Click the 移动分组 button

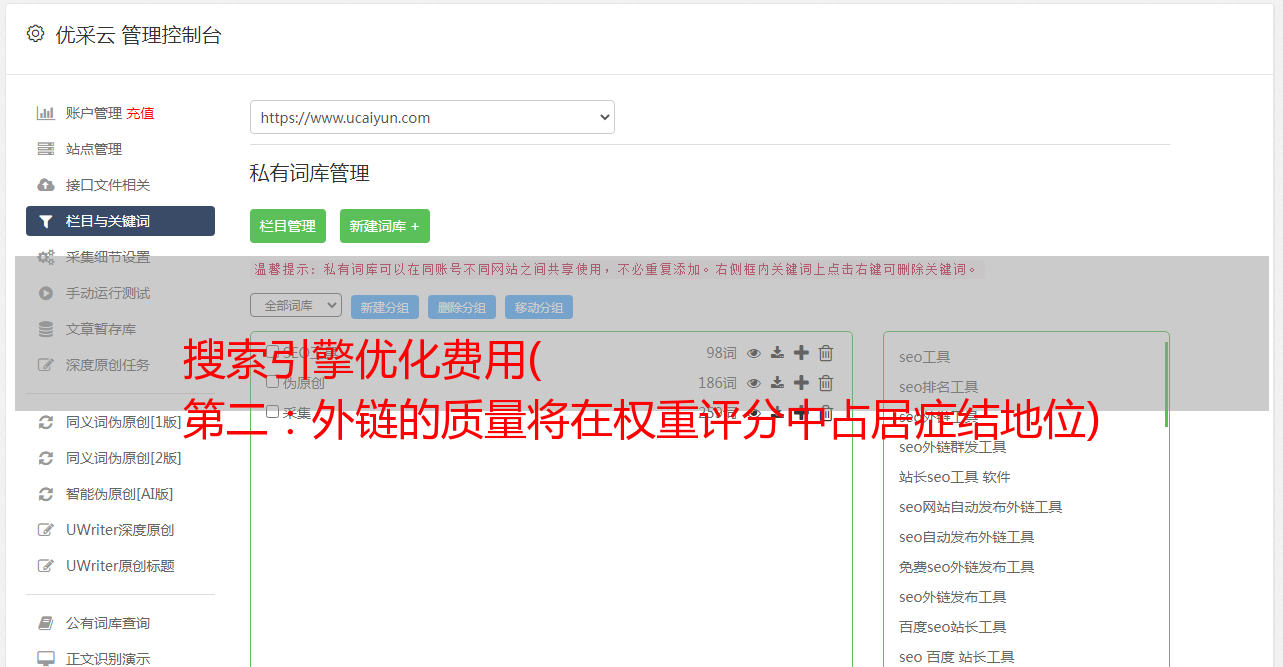(x=539, y=307)
